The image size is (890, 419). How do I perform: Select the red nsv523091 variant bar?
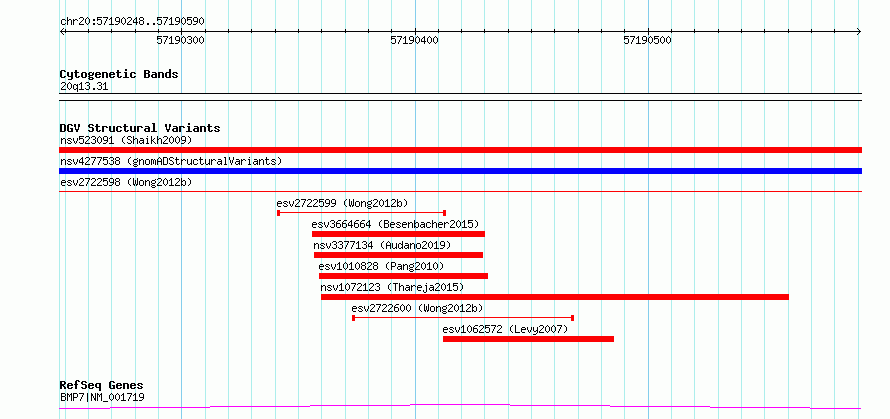pyautogui.click(x=460, y=150)
